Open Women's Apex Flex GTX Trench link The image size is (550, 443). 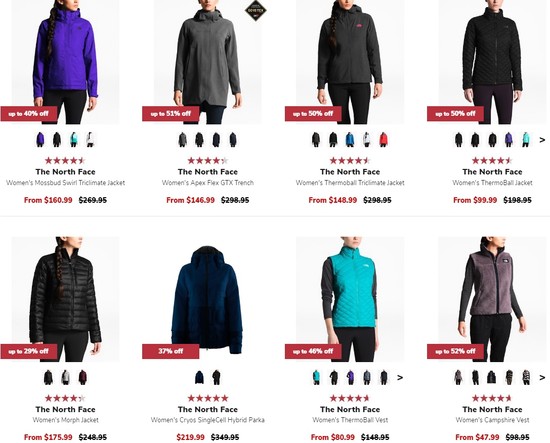click(x=208, y=183)
